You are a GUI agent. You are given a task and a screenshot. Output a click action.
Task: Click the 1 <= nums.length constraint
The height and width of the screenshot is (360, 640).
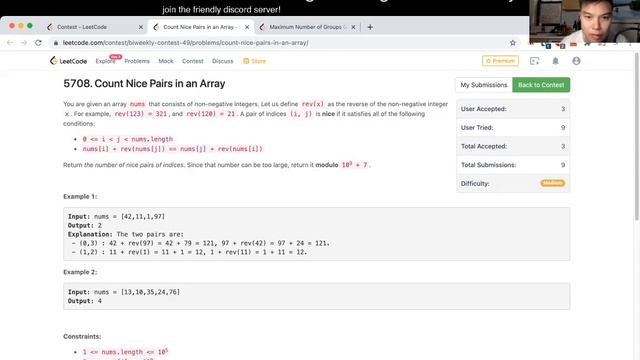coord(125,352)
